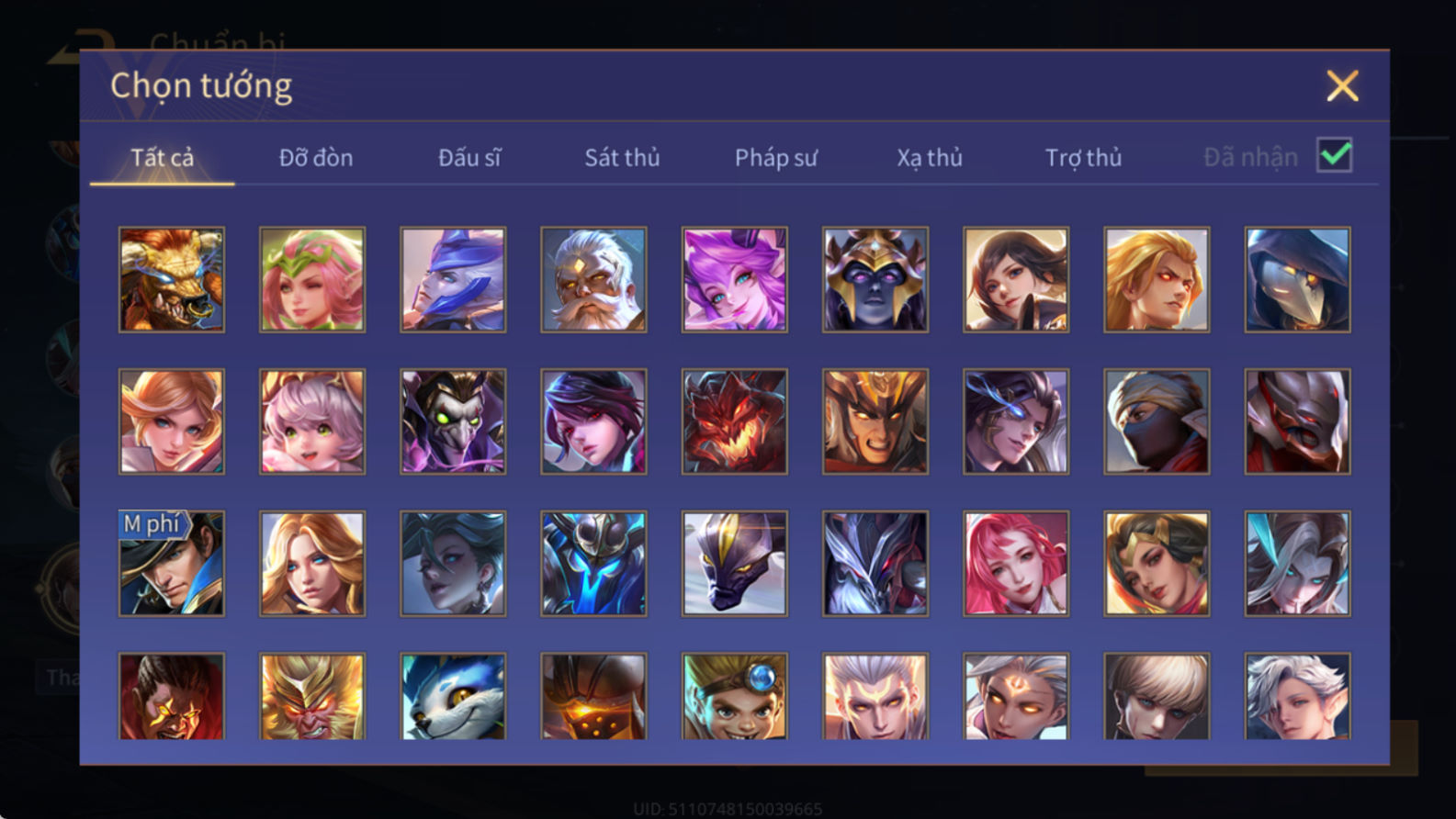Open the 'Đấu sĩ' tab
This screenshot has width=1456, height=819.
tap(469, 158)
